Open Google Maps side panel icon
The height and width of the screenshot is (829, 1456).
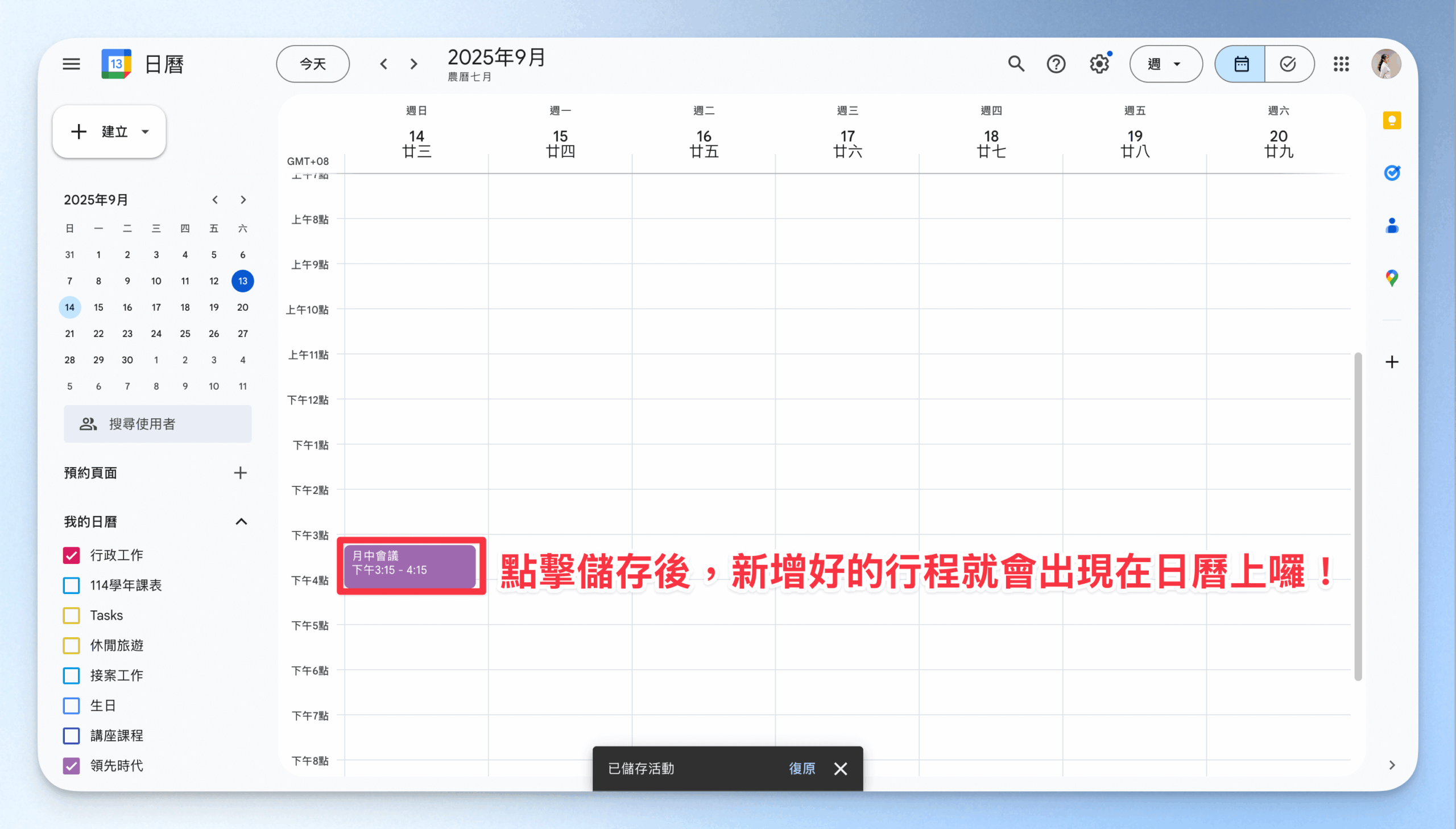point(1392,278)
